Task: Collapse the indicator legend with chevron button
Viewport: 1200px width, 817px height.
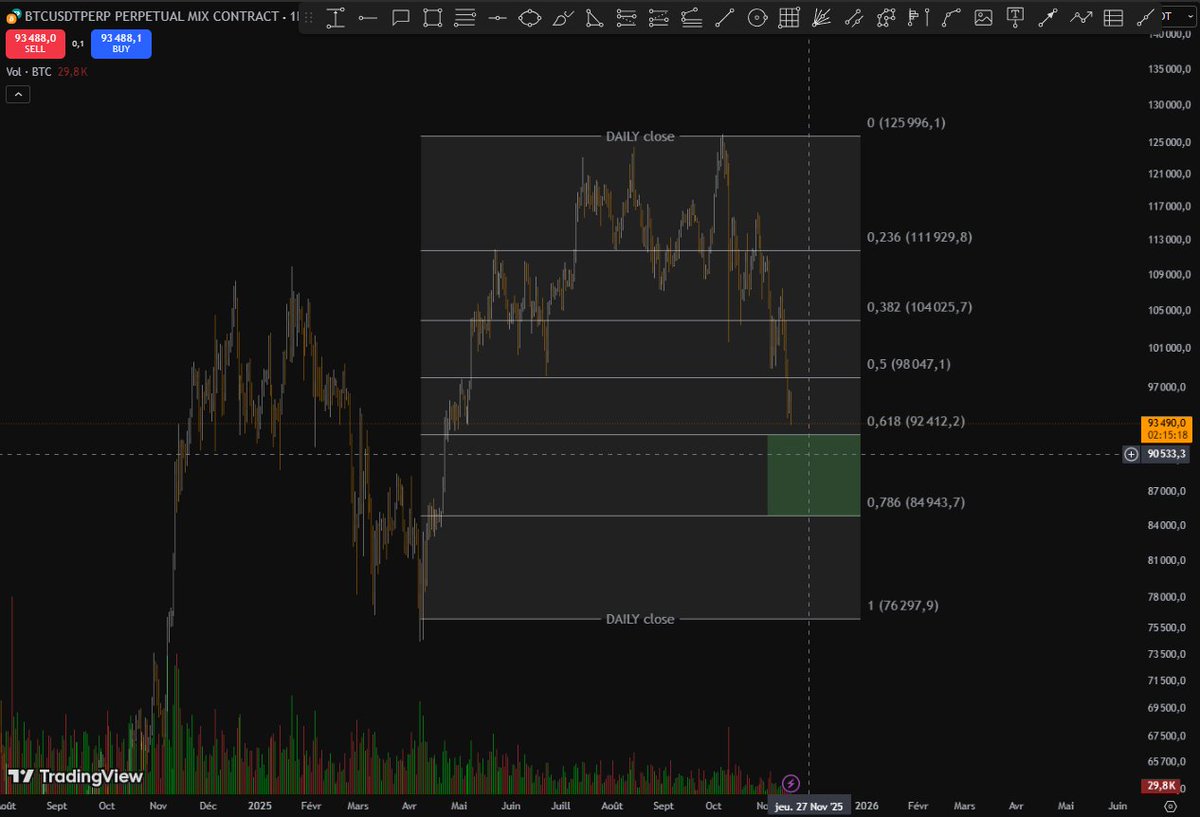Action: point(18,95)
